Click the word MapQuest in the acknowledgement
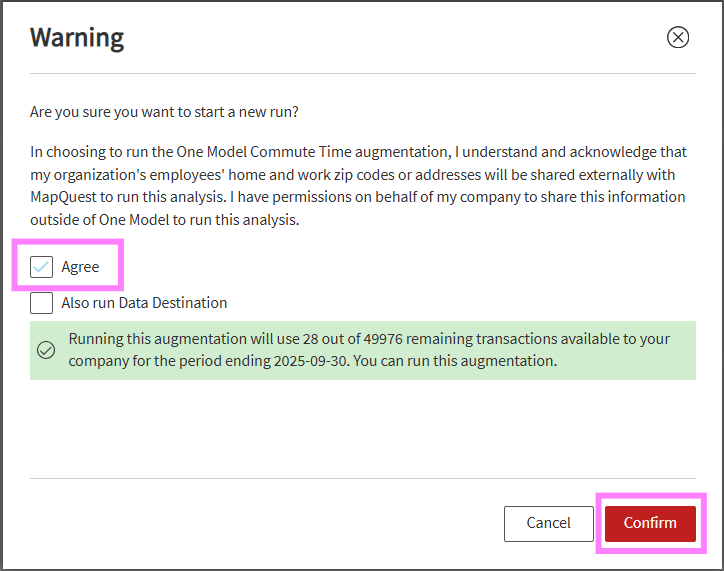 [63, 197]
